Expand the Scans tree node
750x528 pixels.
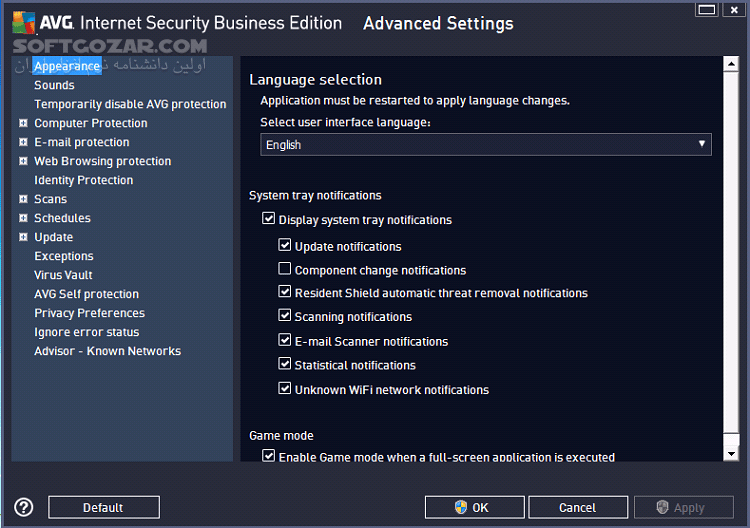click(x=23, y=199)
